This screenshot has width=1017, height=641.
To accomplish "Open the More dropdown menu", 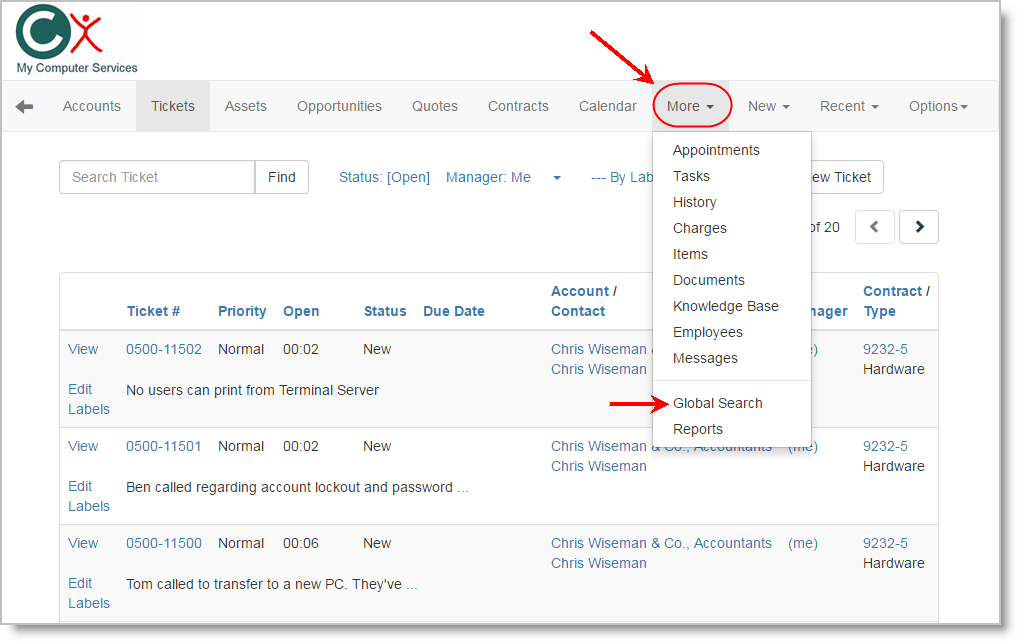I will [x=691, y=106].
